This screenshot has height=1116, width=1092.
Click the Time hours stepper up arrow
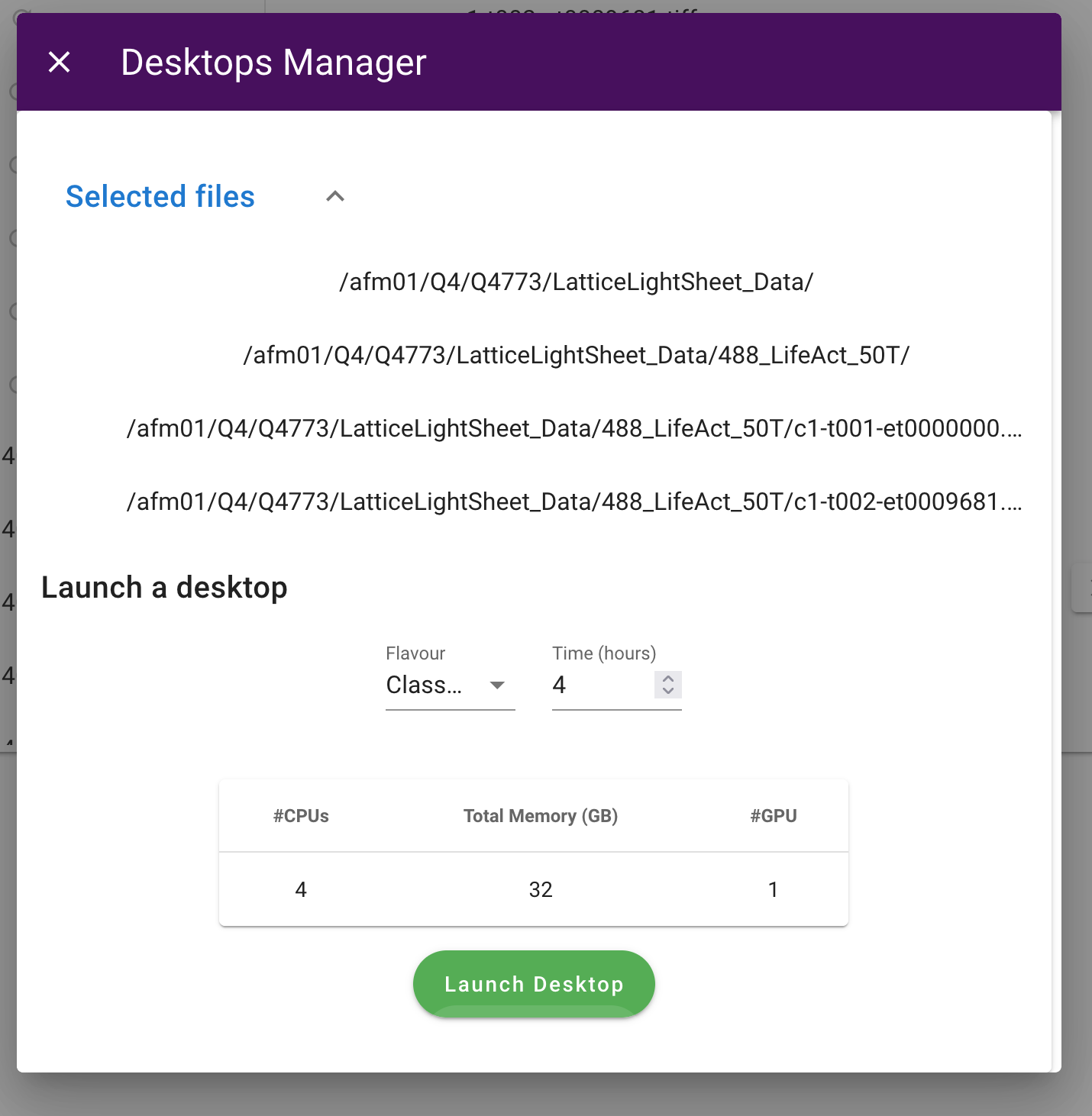coord(667,679)
